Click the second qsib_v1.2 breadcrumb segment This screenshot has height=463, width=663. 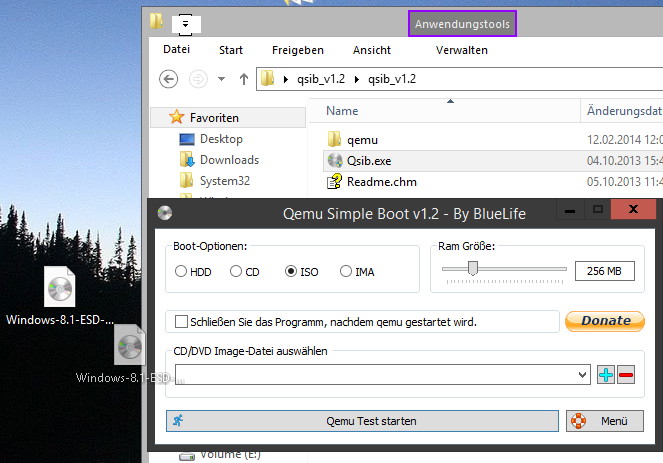tap(392, 79)
